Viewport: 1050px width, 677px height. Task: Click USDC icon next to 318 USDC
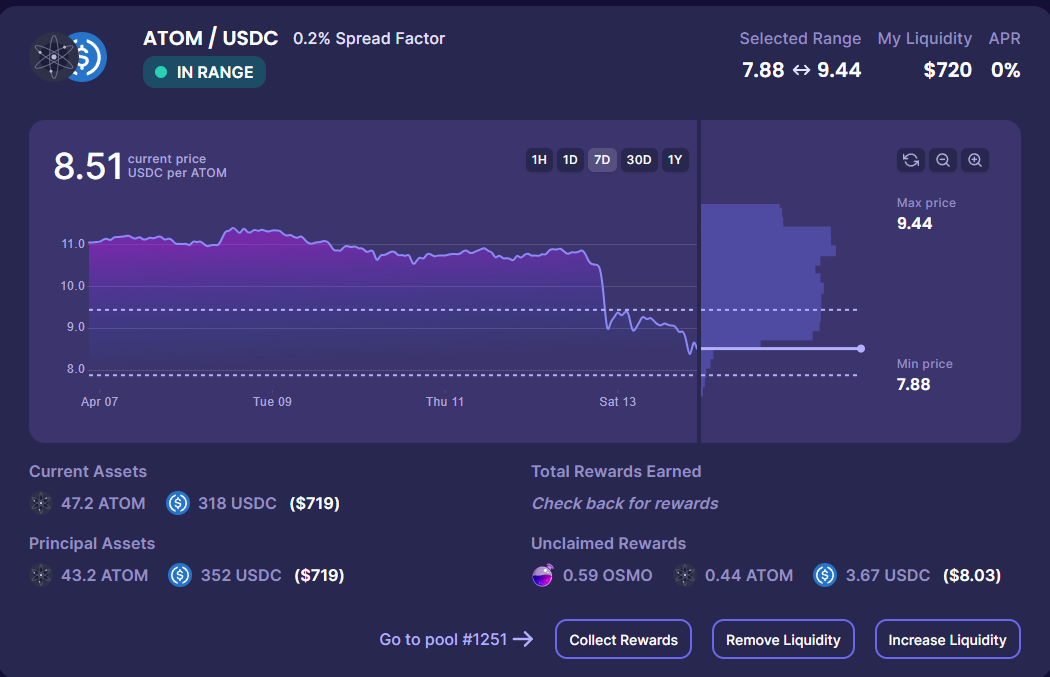[177, 503]
